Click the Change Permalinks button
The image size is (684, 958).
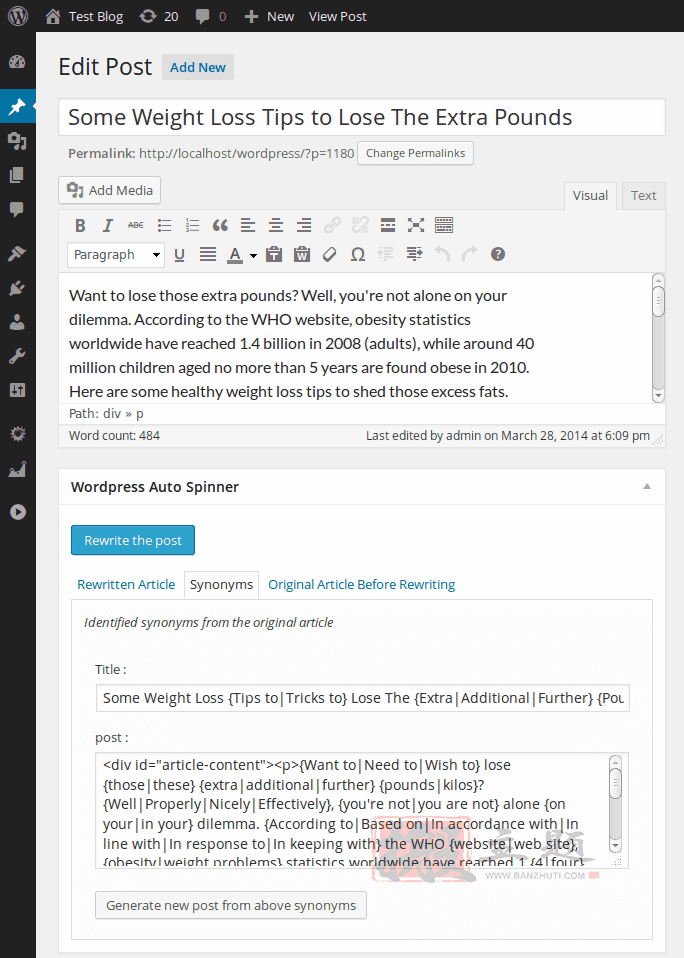pos(415,153)
